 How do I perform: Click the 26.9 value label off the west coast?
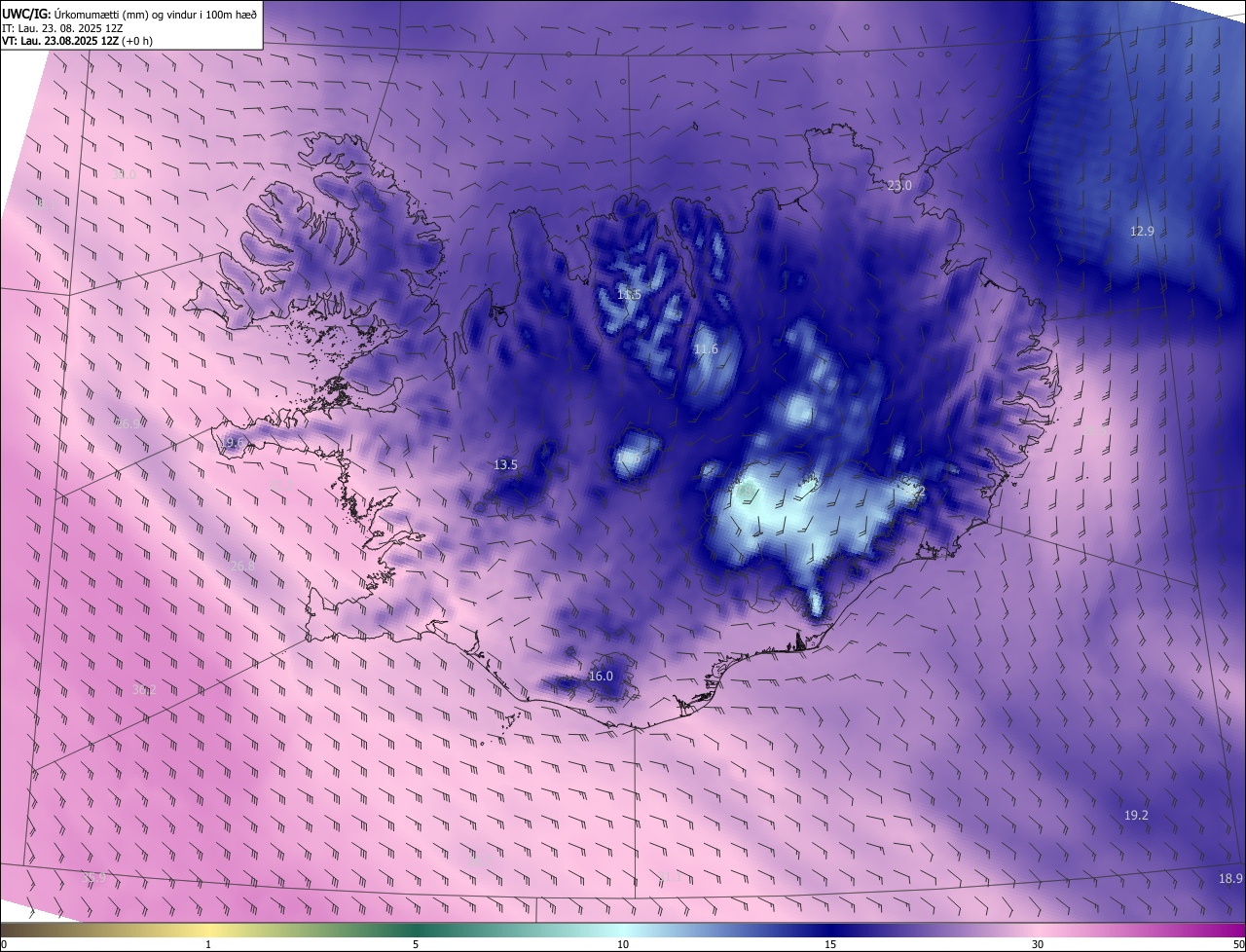click(x=128, y=423)
